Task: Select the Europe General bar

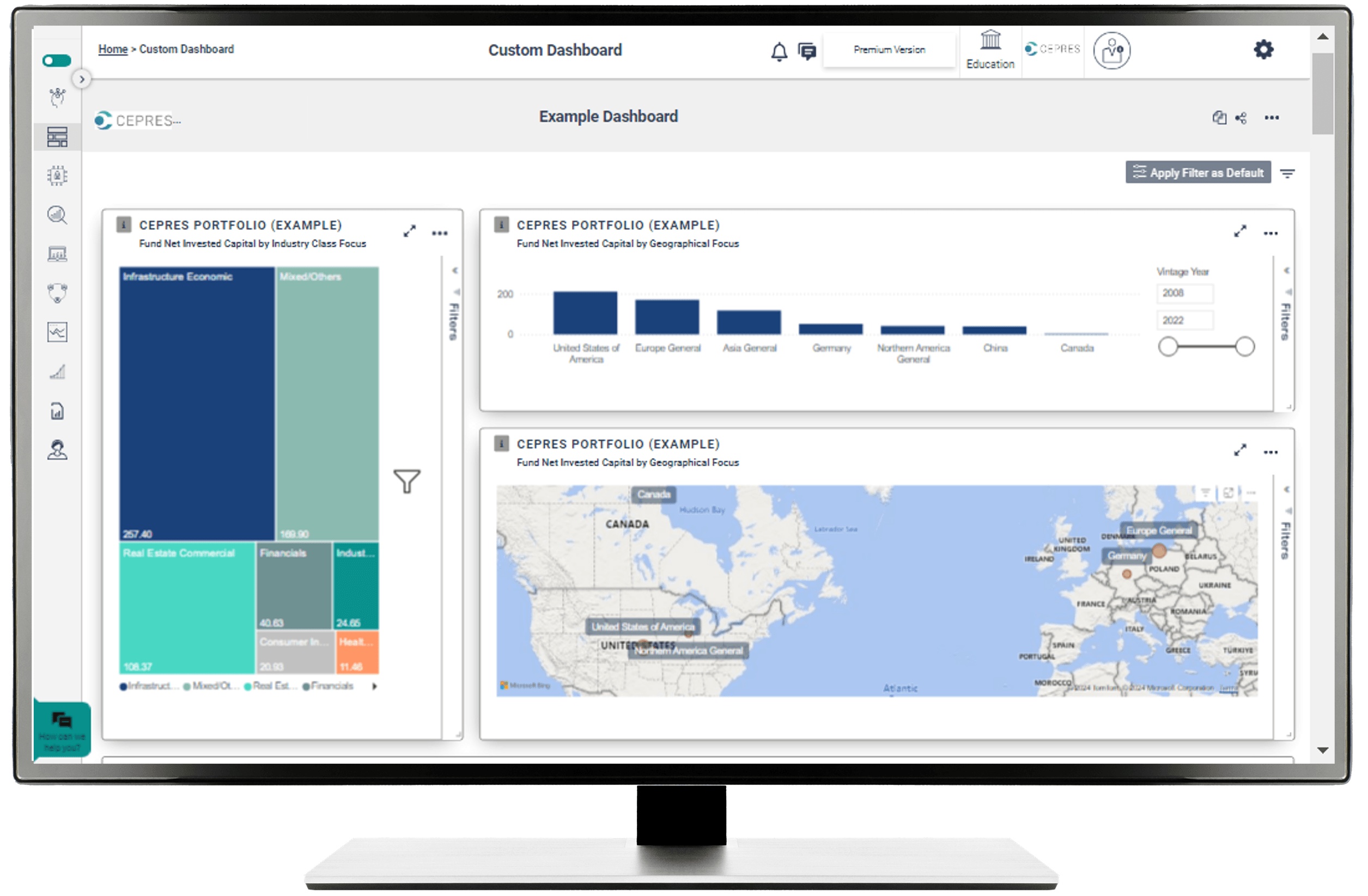Action: coord(668,317)
